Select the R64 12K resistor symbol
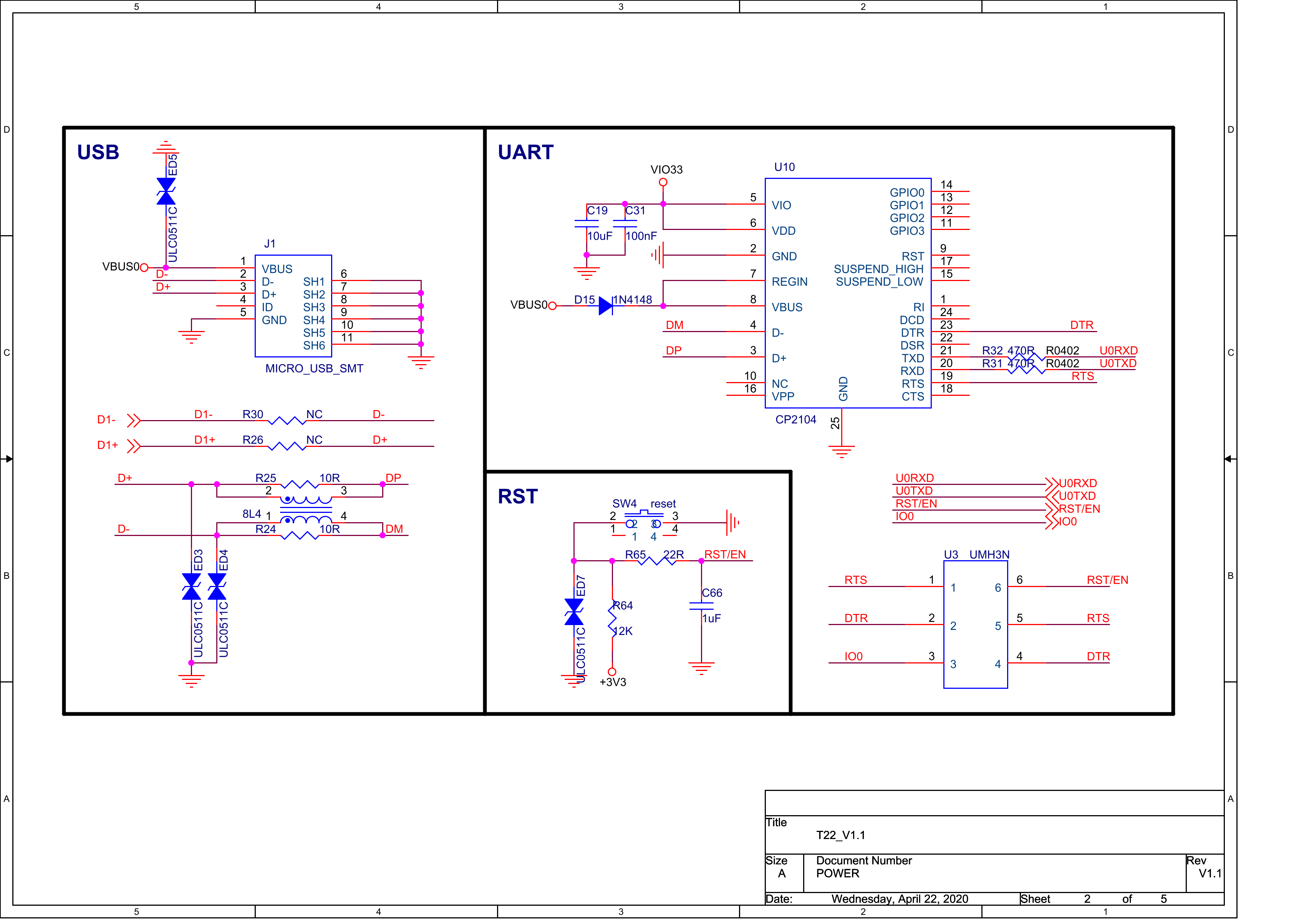 612,618
